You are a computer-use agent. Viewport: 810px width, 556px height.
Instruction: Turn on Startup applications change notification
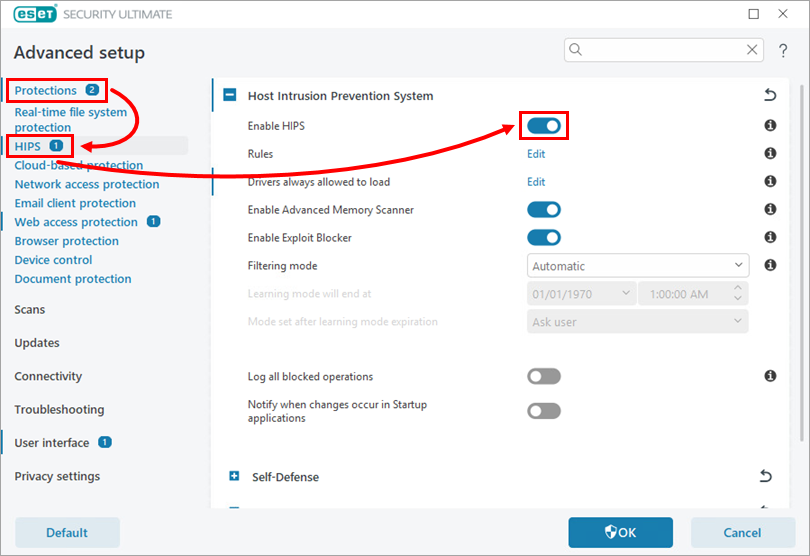(x=544, y=411)
